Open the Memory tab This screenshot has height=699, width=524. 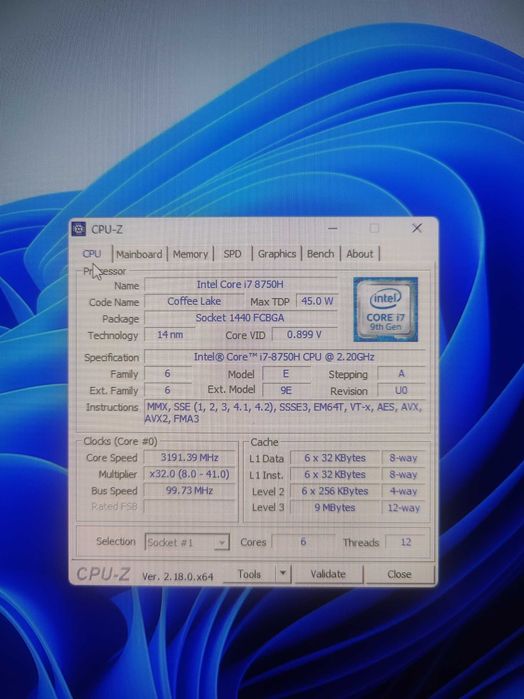190,254
